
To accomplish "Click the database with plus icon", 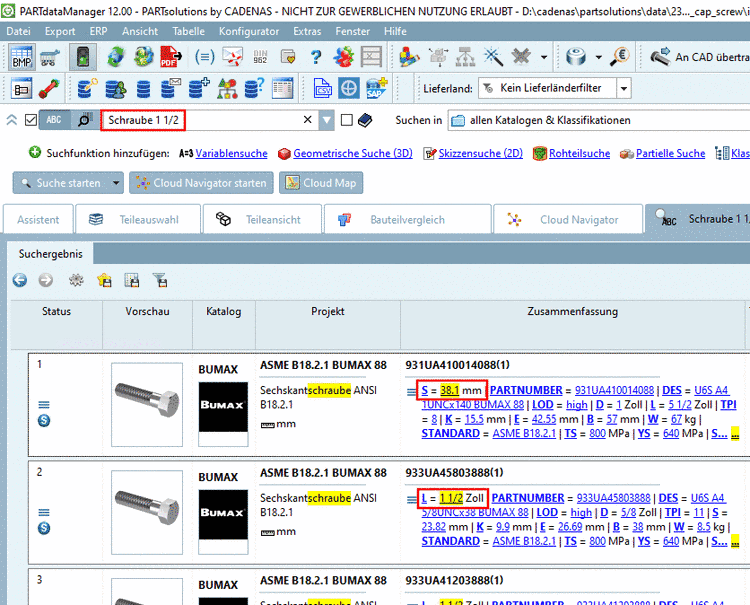I will [x=199, y=88].
